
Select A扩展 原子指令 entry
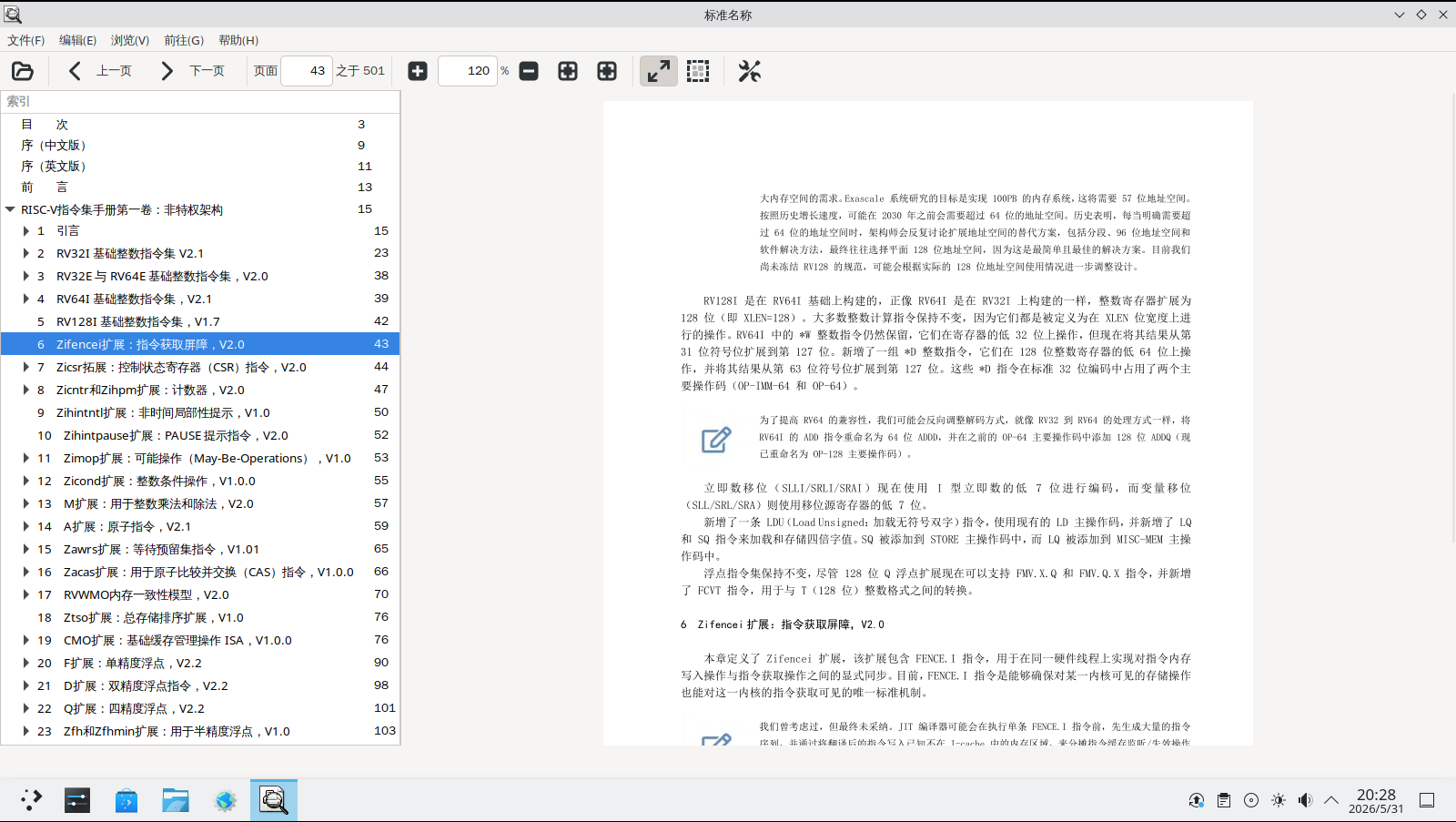point(200,527)
